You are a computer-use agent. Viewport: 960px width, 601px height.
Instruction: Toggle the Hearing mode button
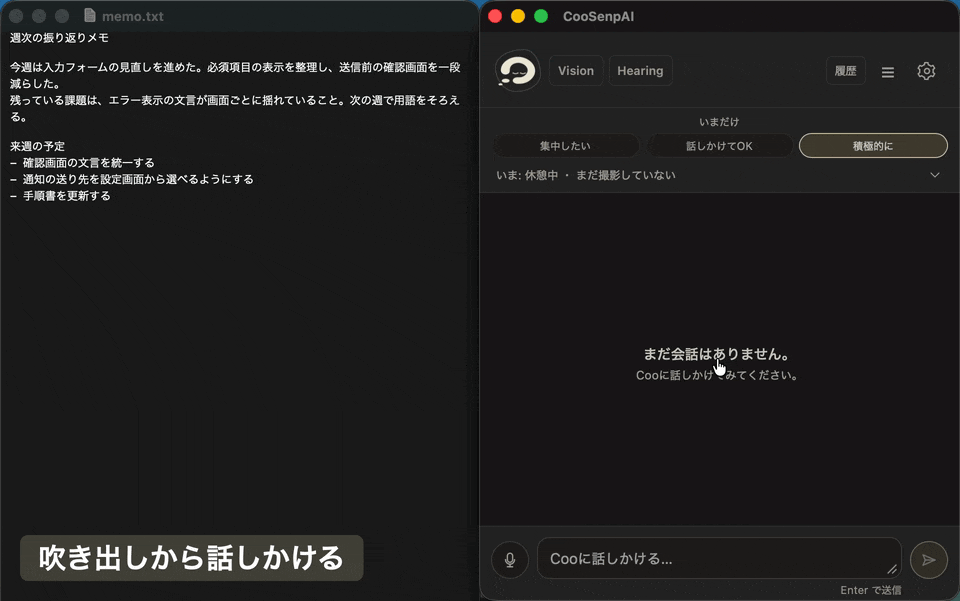point(640,71)
